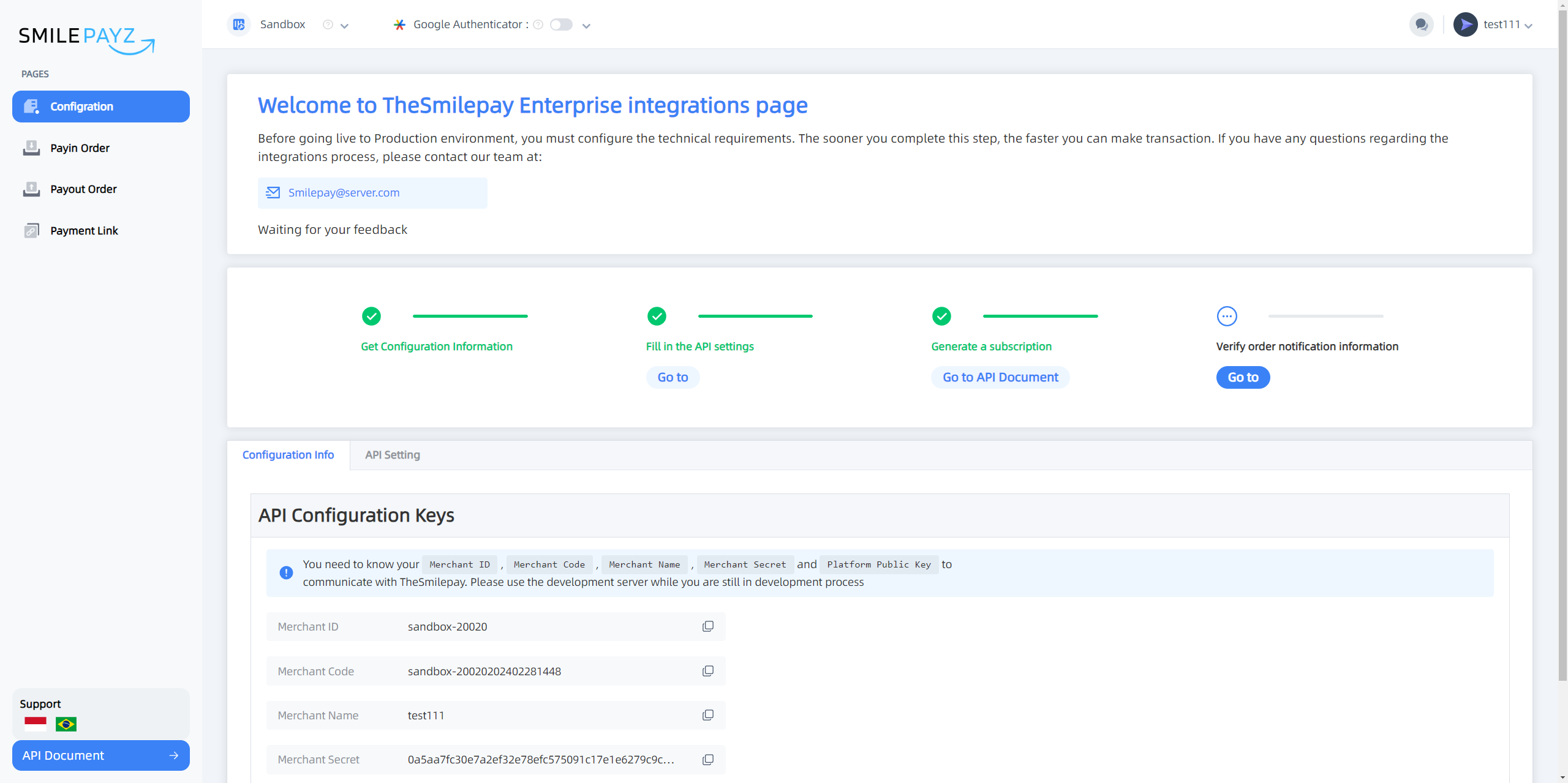The image size is (1568, 783).
Task: Click the page vertical scrollbar
Action: [1562, 343]
